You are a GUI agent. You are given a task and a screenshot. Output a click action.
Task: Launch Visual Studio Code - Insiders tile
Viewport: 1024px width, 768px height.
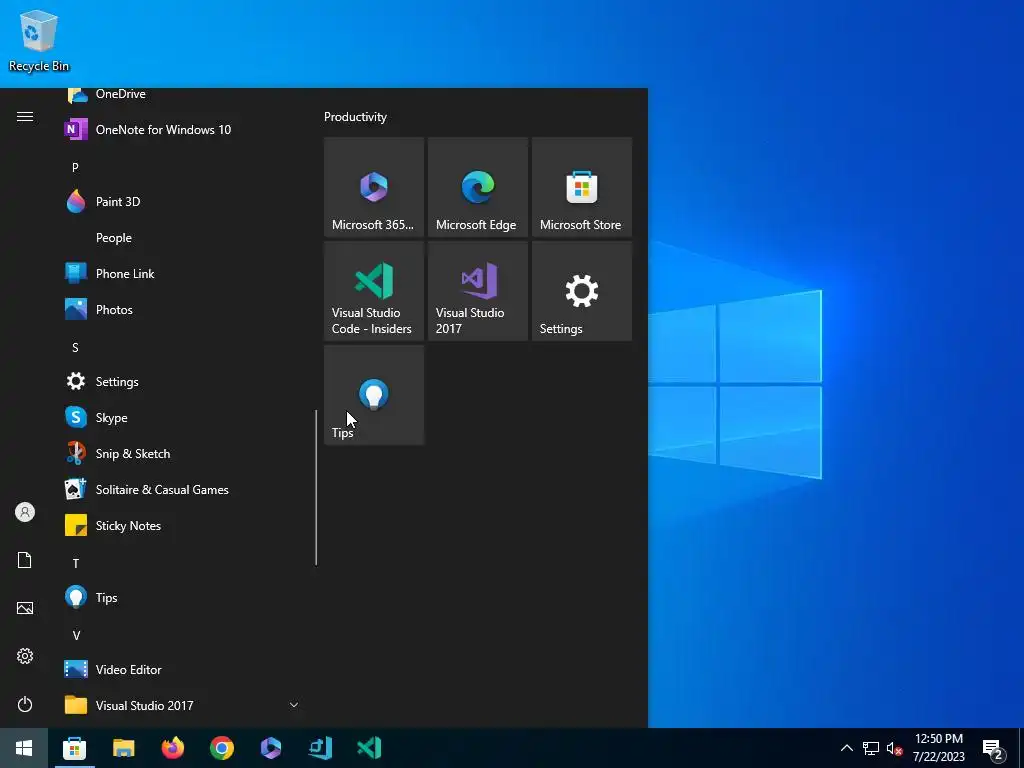coord(374,291)
